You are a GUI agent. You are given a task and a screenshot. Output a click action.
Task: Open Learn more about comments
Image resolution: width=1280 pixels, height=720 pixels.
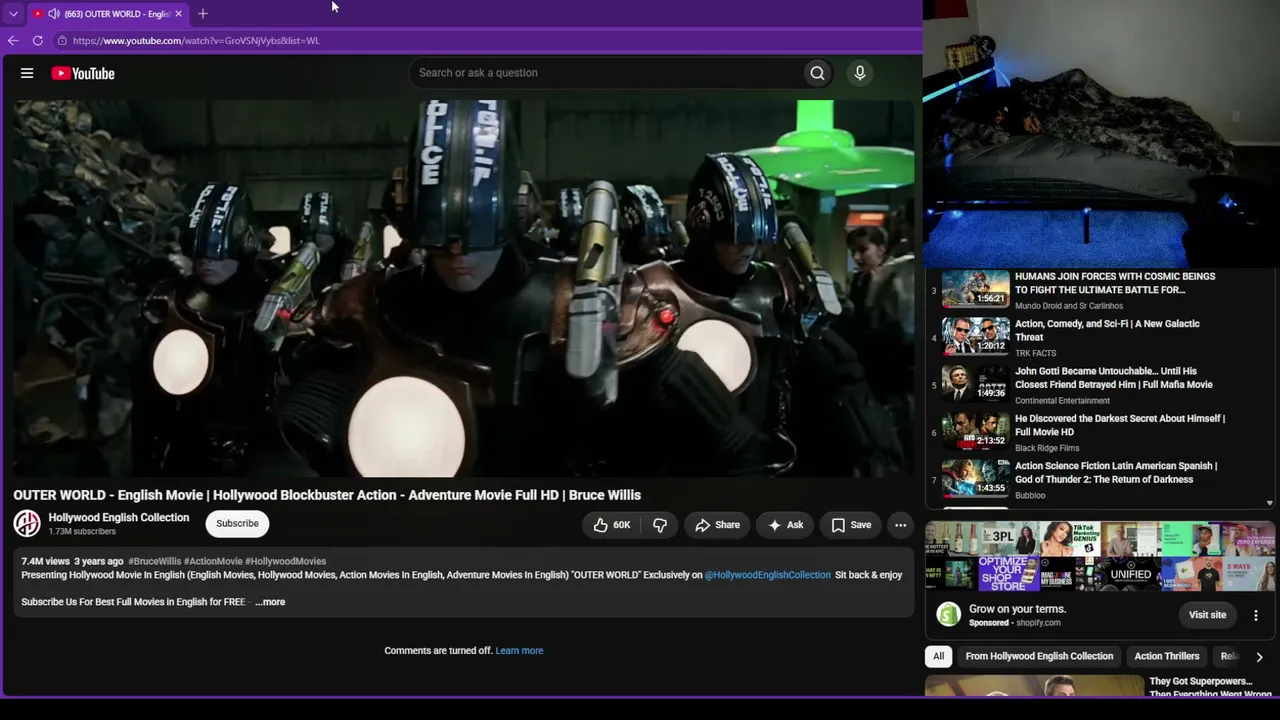[519, 651]
